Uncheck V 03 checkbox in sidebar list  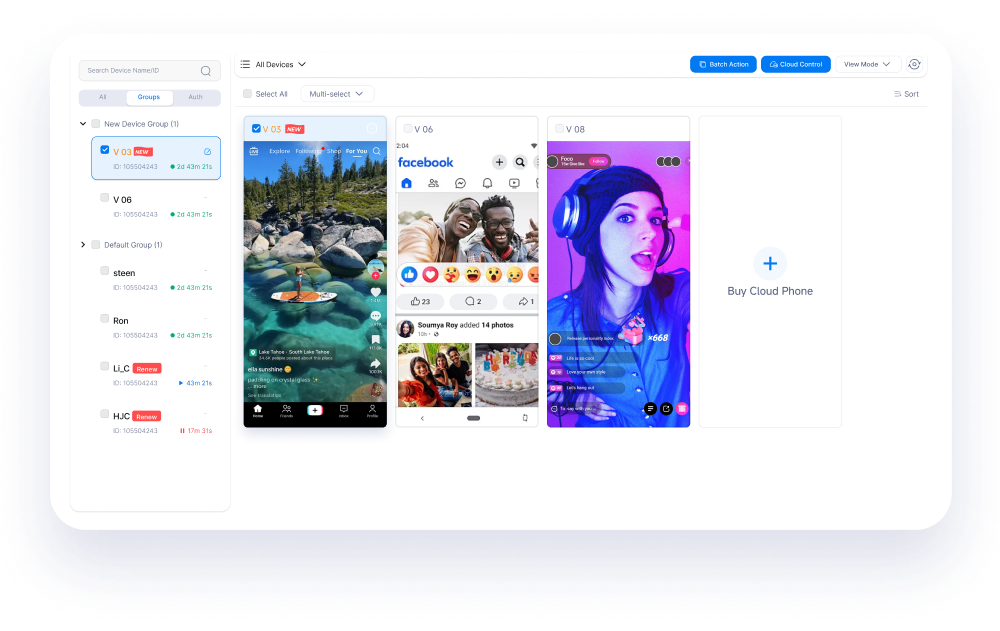(x=105, y=150)
